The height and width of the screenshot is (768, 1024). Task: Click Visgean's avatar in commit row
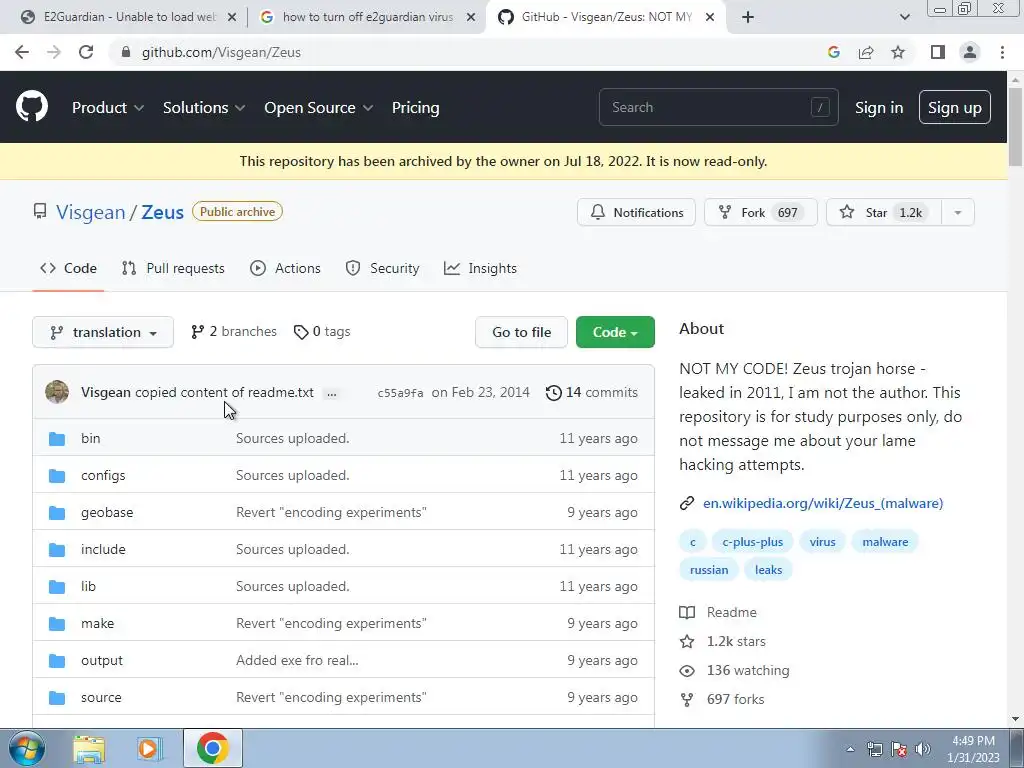coord(57,392)
